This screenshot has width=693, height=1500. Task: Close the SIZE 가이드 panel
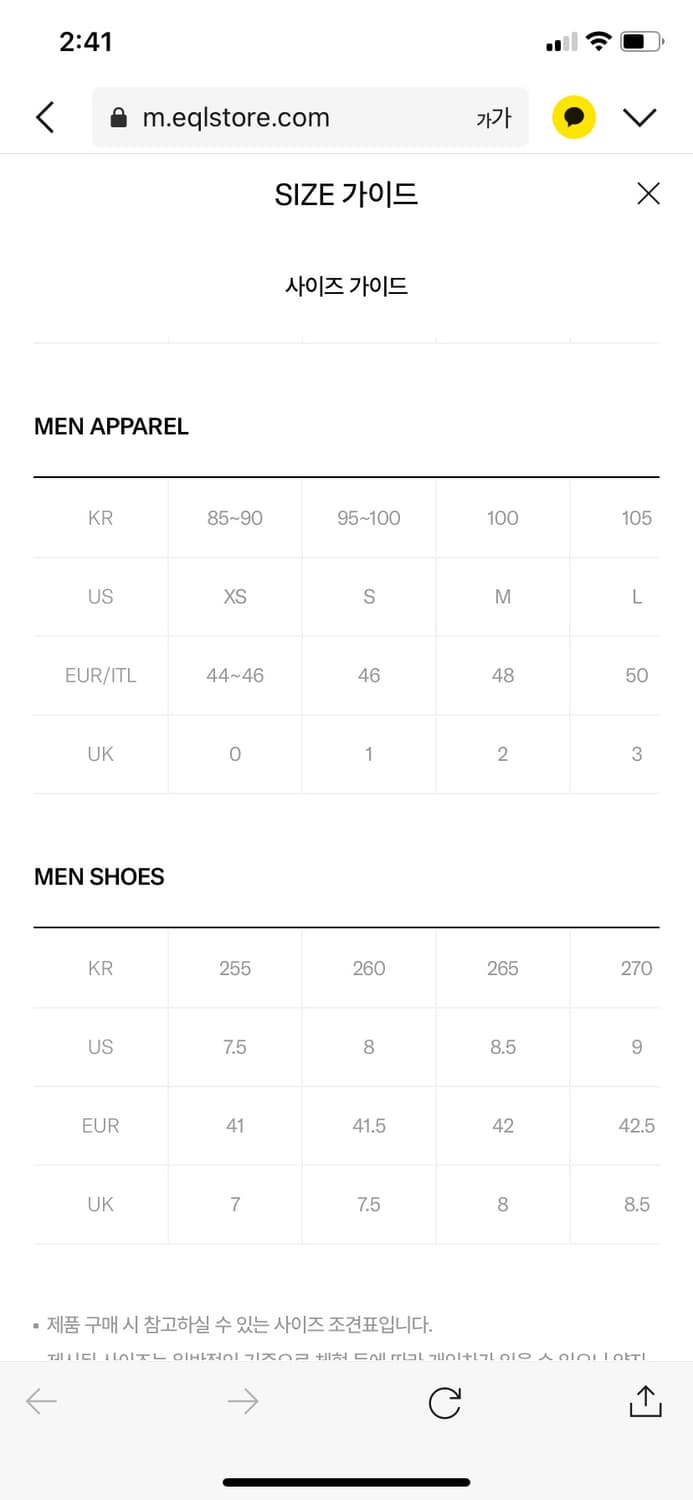coord(648,194)
